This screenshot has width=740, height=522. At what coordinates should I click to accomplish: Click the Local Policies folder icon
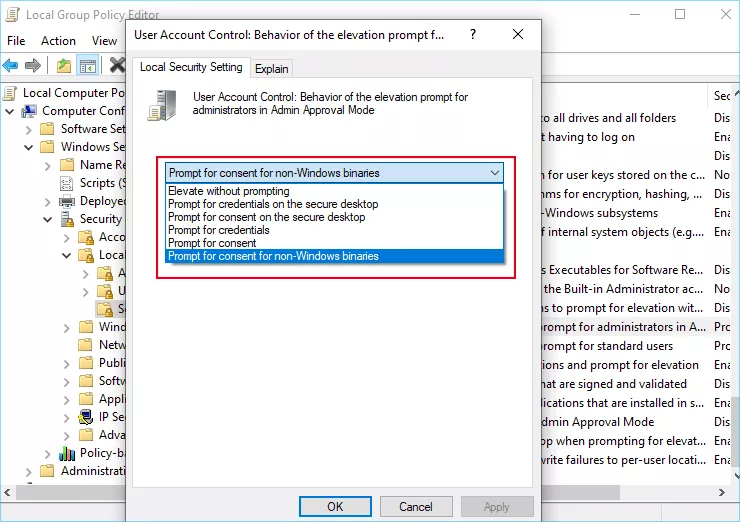tap(86, 255)
